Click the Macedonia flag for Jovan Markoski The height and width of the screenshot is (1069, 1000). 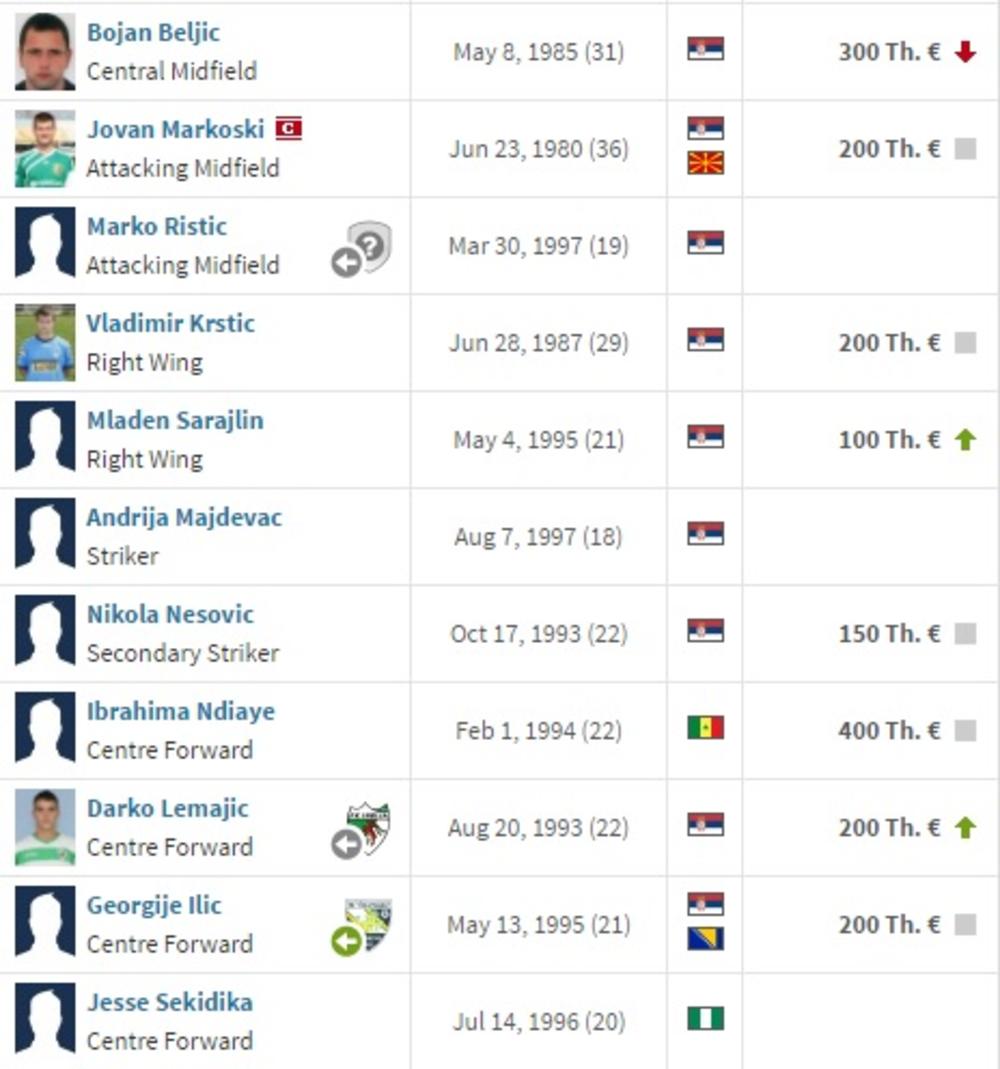[x=705, y=163]
